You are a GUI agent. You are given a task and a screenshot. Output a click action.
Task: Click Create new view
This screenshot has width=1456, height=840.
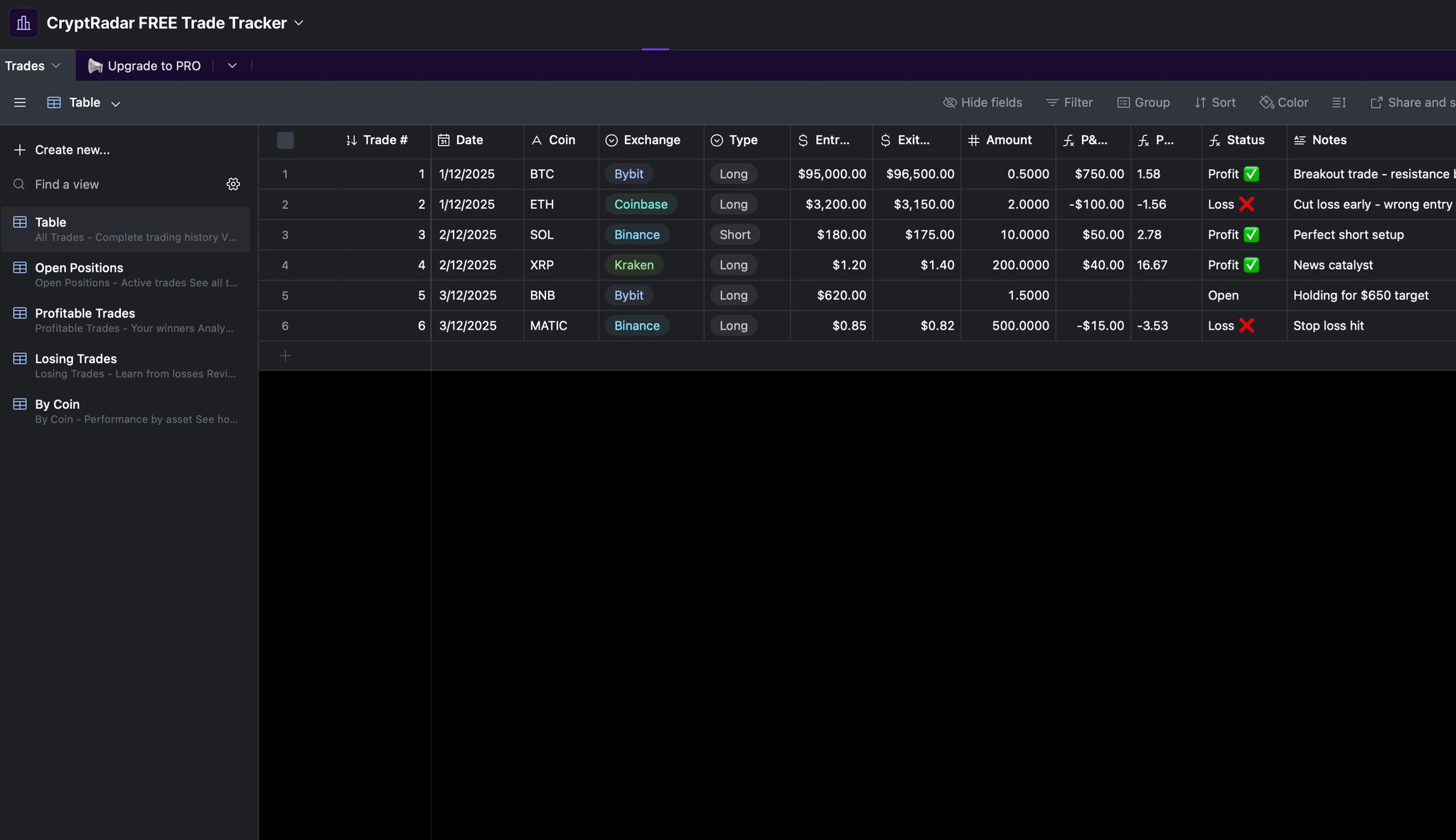click(x=71, y=149)
